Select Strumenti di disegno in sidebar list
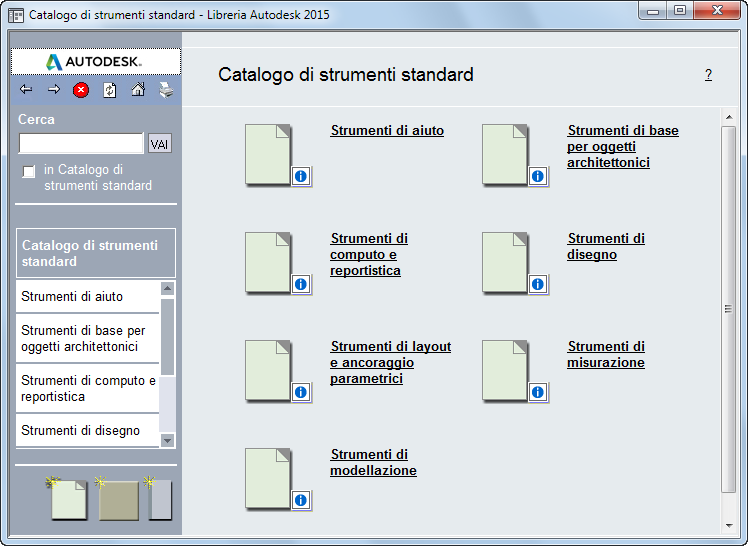Image resolution: width=748 pixels, height=546 pixels. click(87, 431)
